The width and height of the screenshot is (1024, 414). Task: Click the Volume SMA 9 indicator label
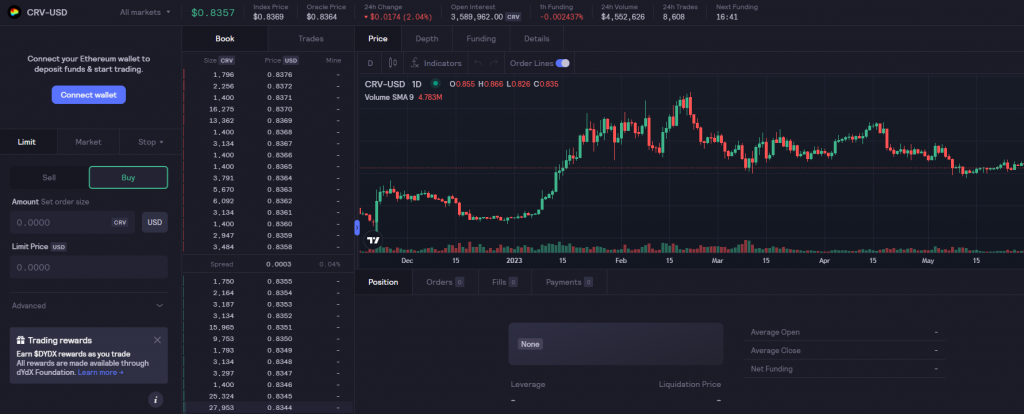pyautogui.click(x=389, y=97)
